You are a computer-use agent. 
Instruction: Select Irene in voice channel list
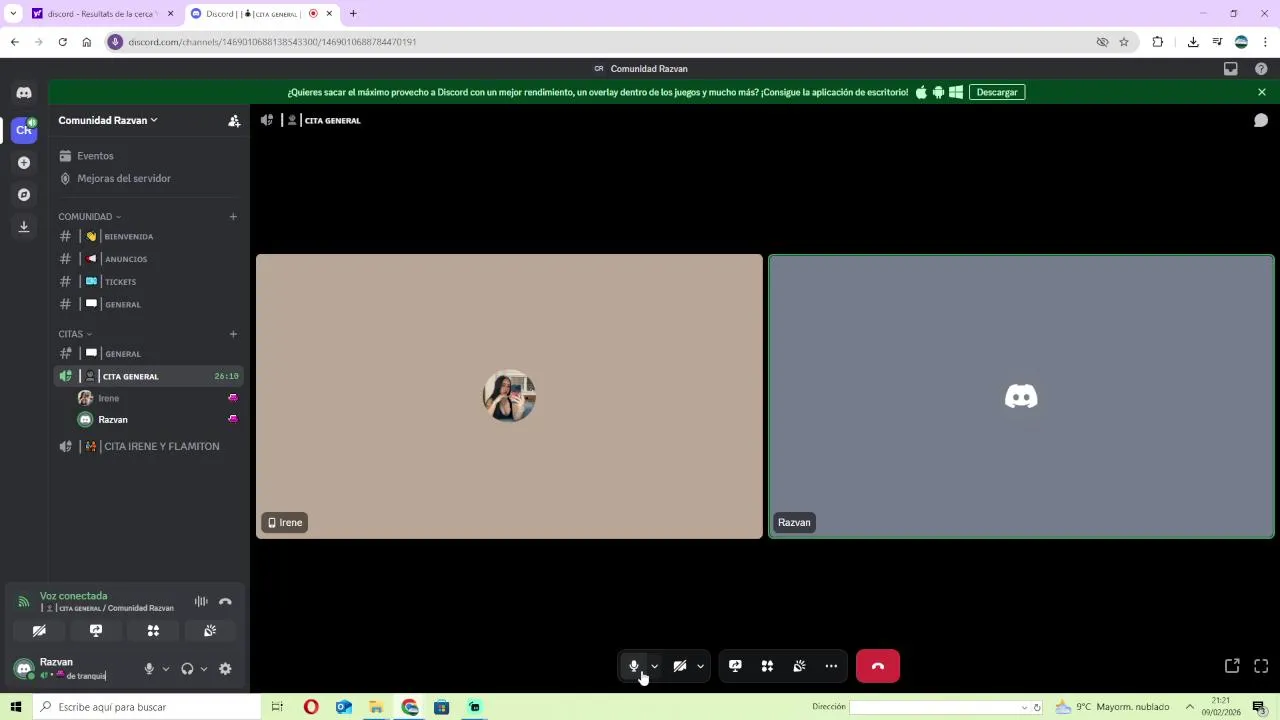[x=158, y=398]
